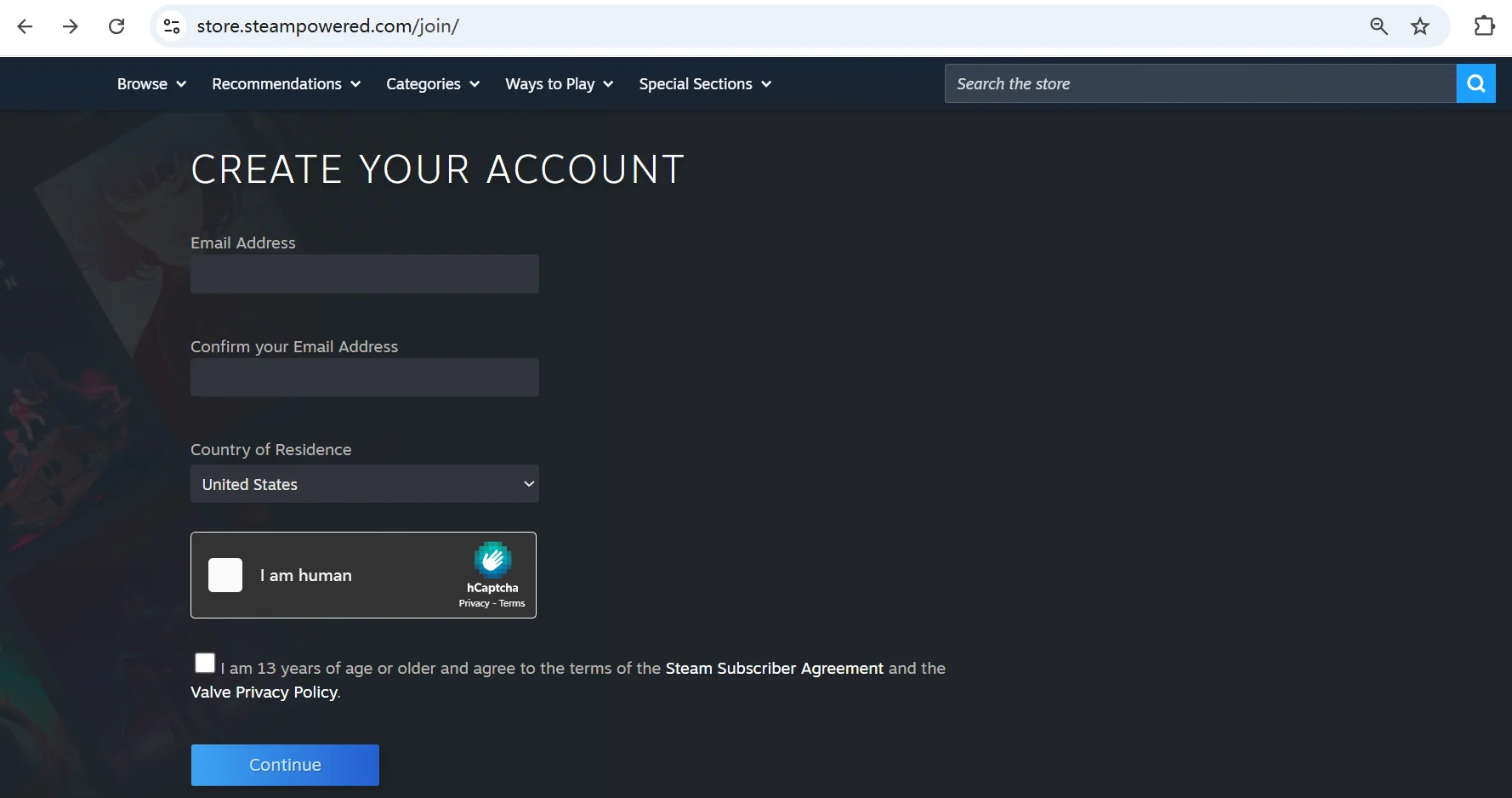This screenshot has width=1512, height=798.
Task: Open the Recommendations menu
Action: click(287, 84)
